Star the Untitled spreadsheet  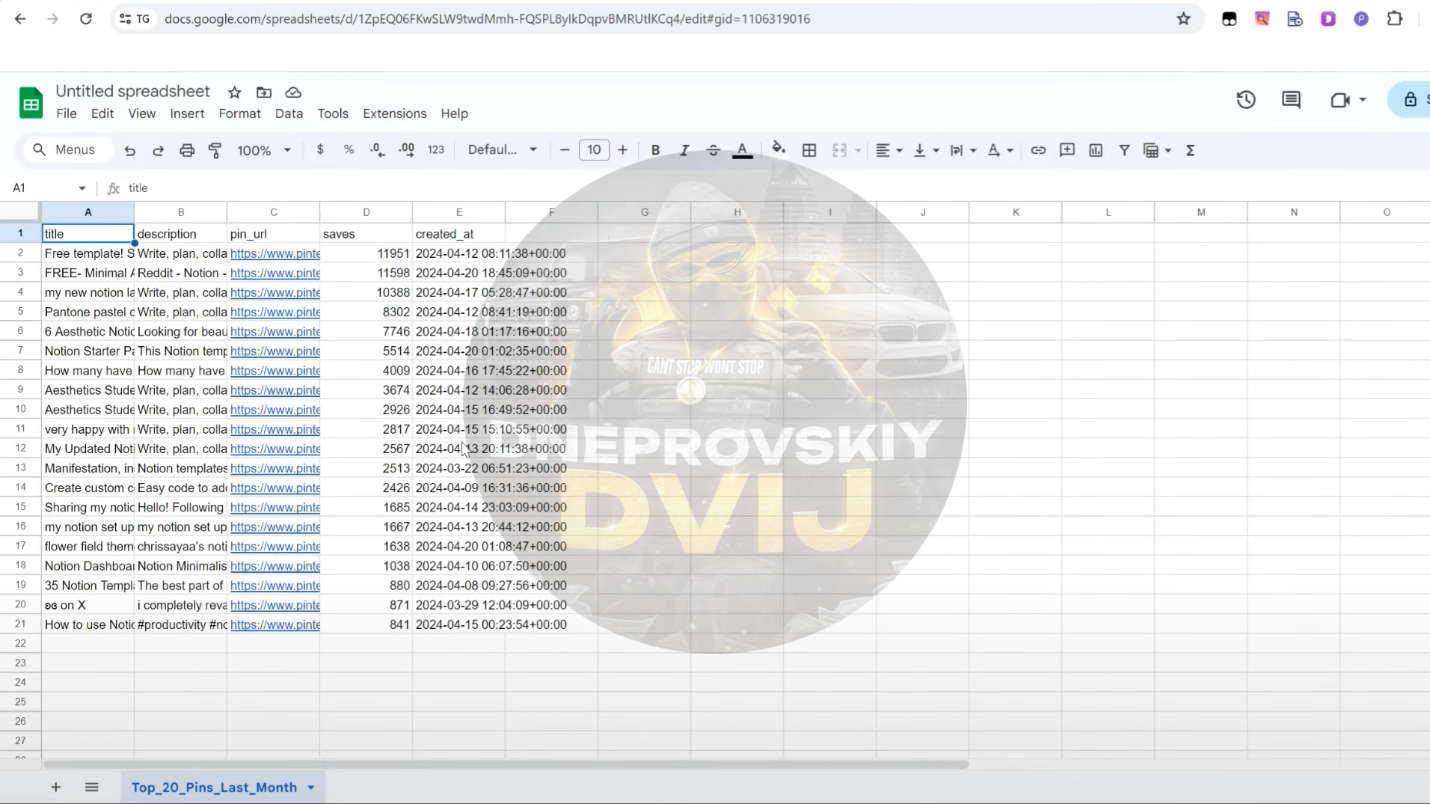[235, 92]
